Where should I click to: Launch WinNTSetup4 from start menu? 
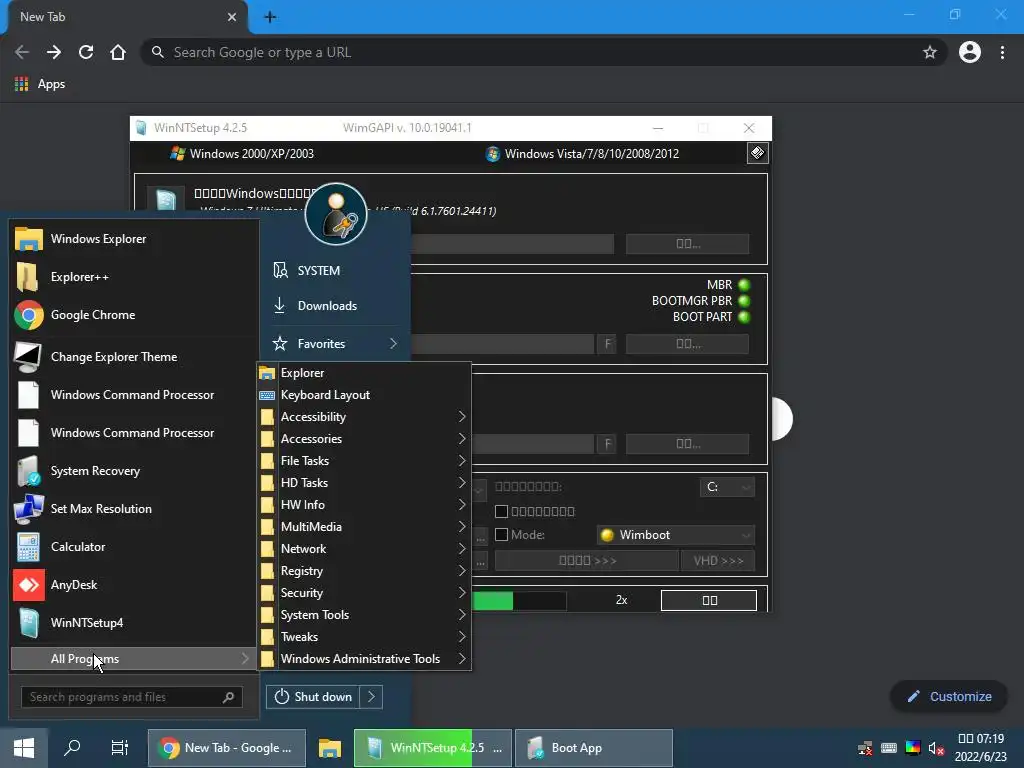tap(134, 622)
